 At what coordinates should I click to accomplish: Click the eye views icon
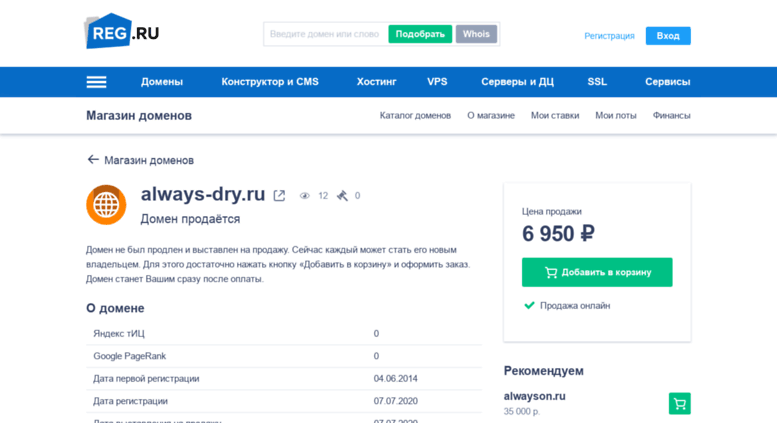click(x=305, y=196)
